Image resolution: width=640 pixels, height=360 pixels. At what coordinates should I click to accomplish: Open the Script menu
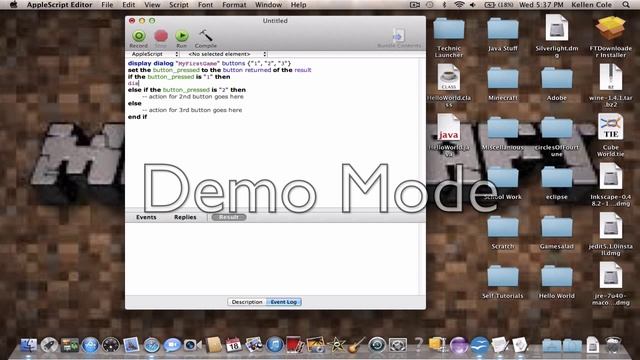[179, 5]
